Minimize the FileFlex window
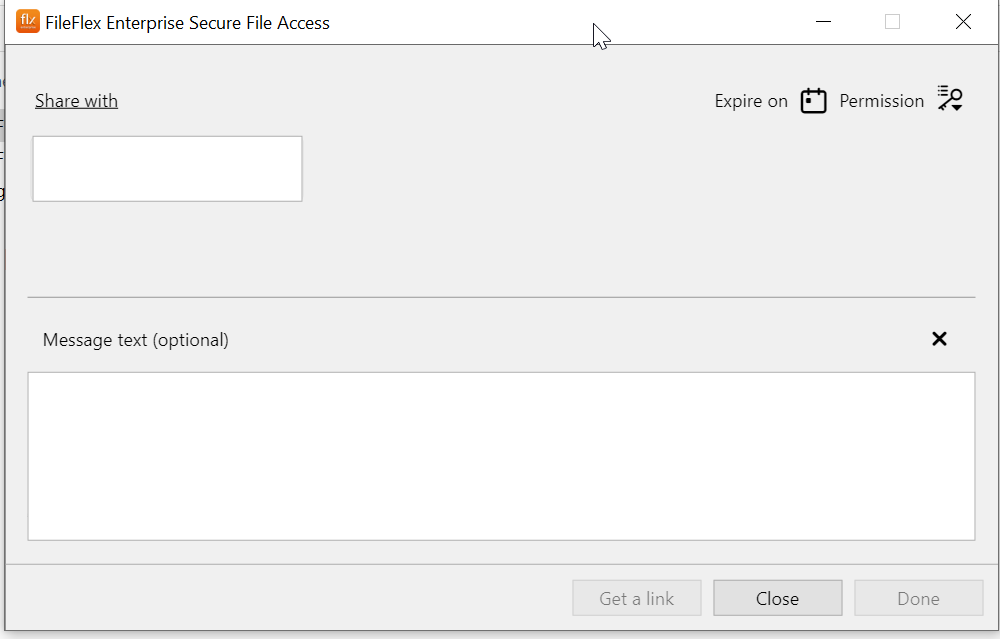1000x639 pixels. 823,22
